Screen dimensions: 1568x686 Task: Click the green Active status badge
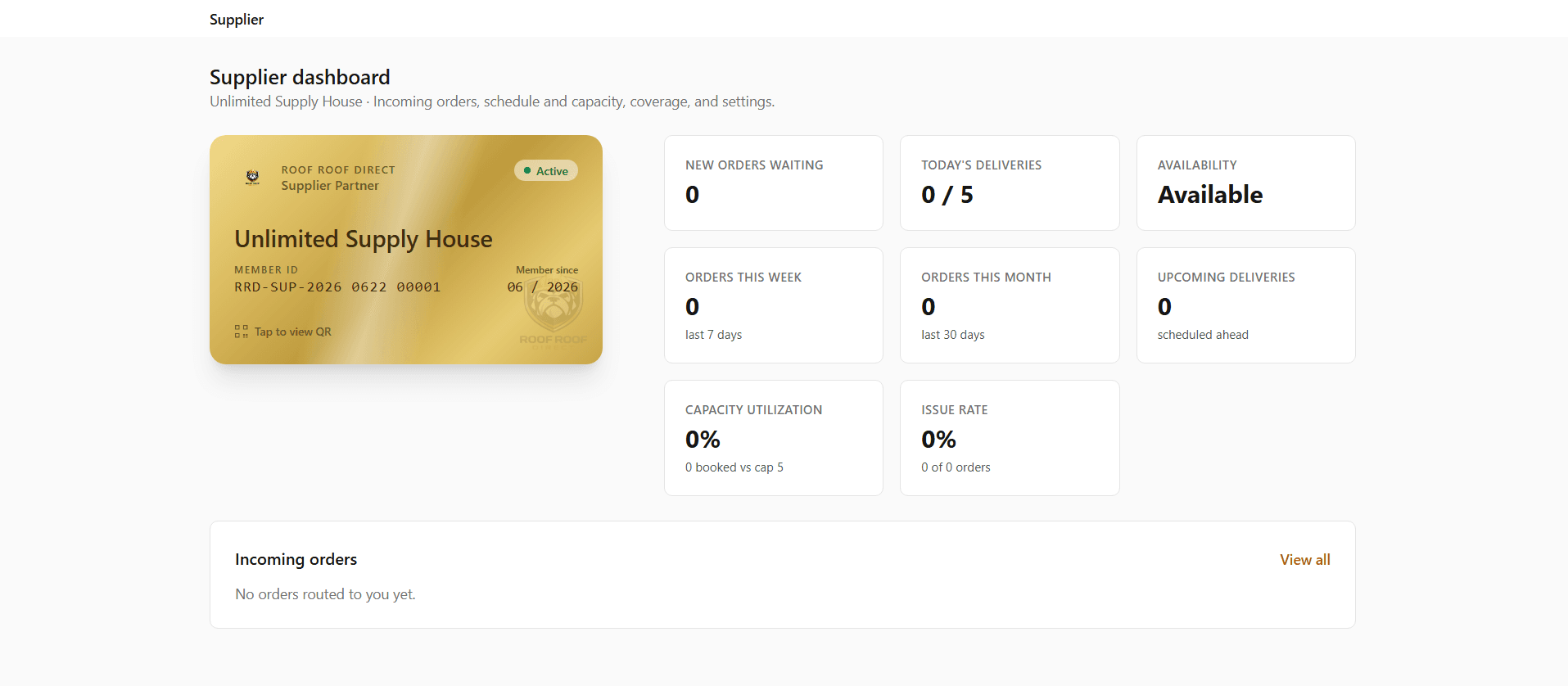[546, 170]
